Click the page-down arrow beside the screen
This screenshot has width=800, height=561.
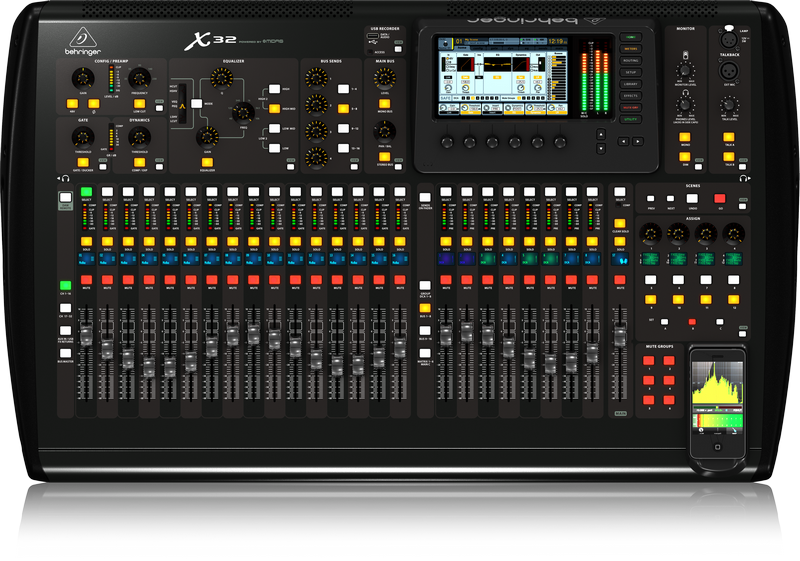click(601, 148)
